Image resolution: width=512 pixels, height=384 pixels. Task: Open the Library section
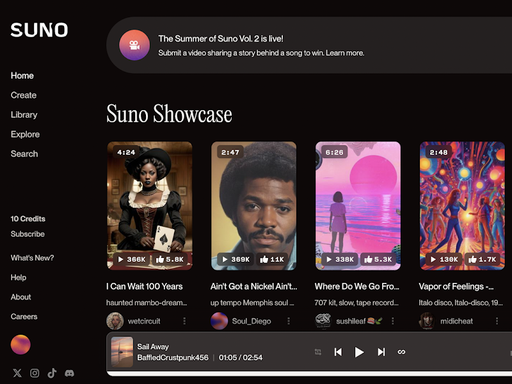[x=24, y=115]
